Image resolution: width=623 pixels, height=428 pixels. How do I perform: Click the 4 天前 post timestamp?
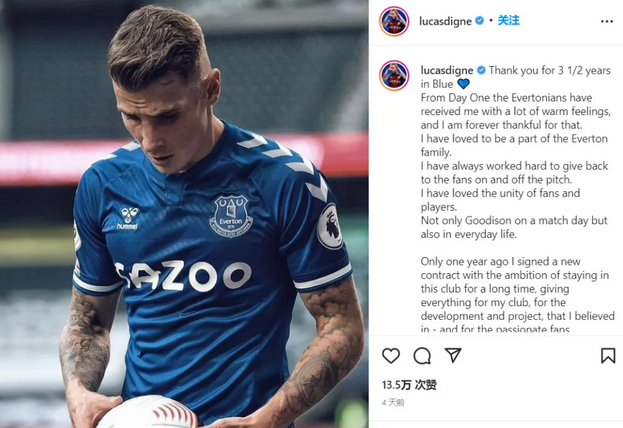tap(392, 402)
